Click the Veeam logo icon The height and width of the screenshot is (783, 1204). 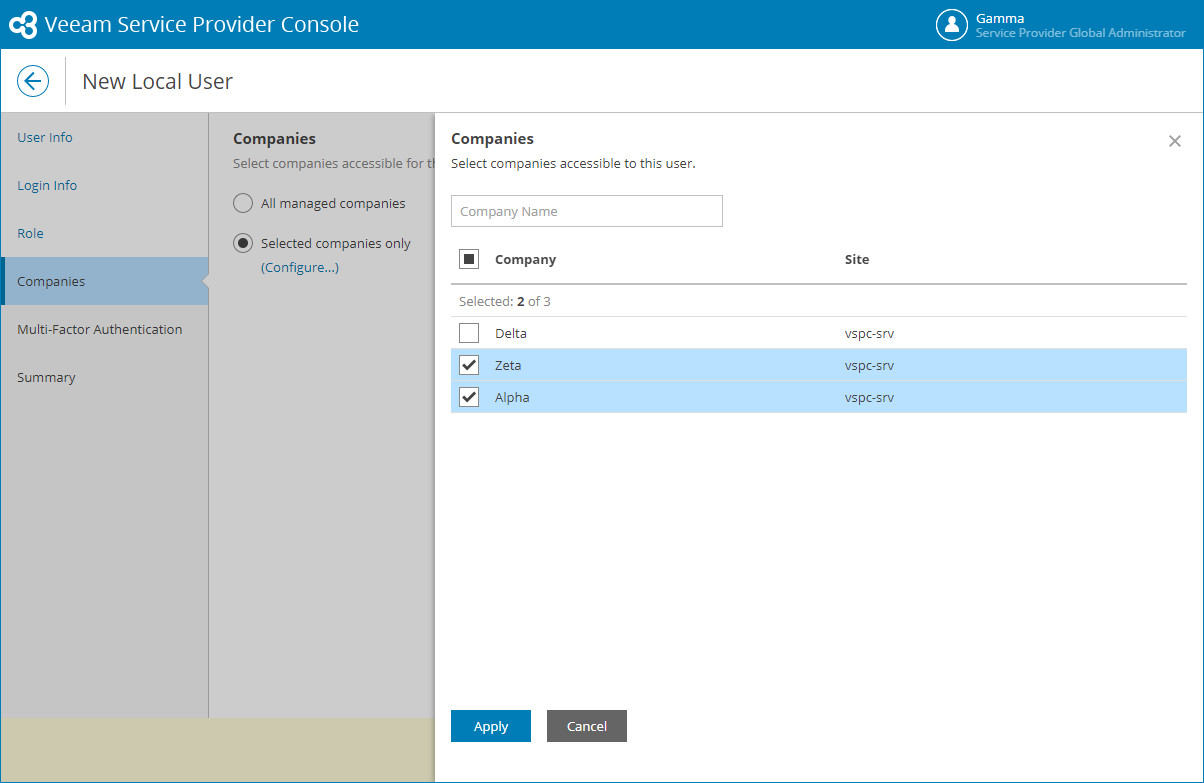coord(23,25)
